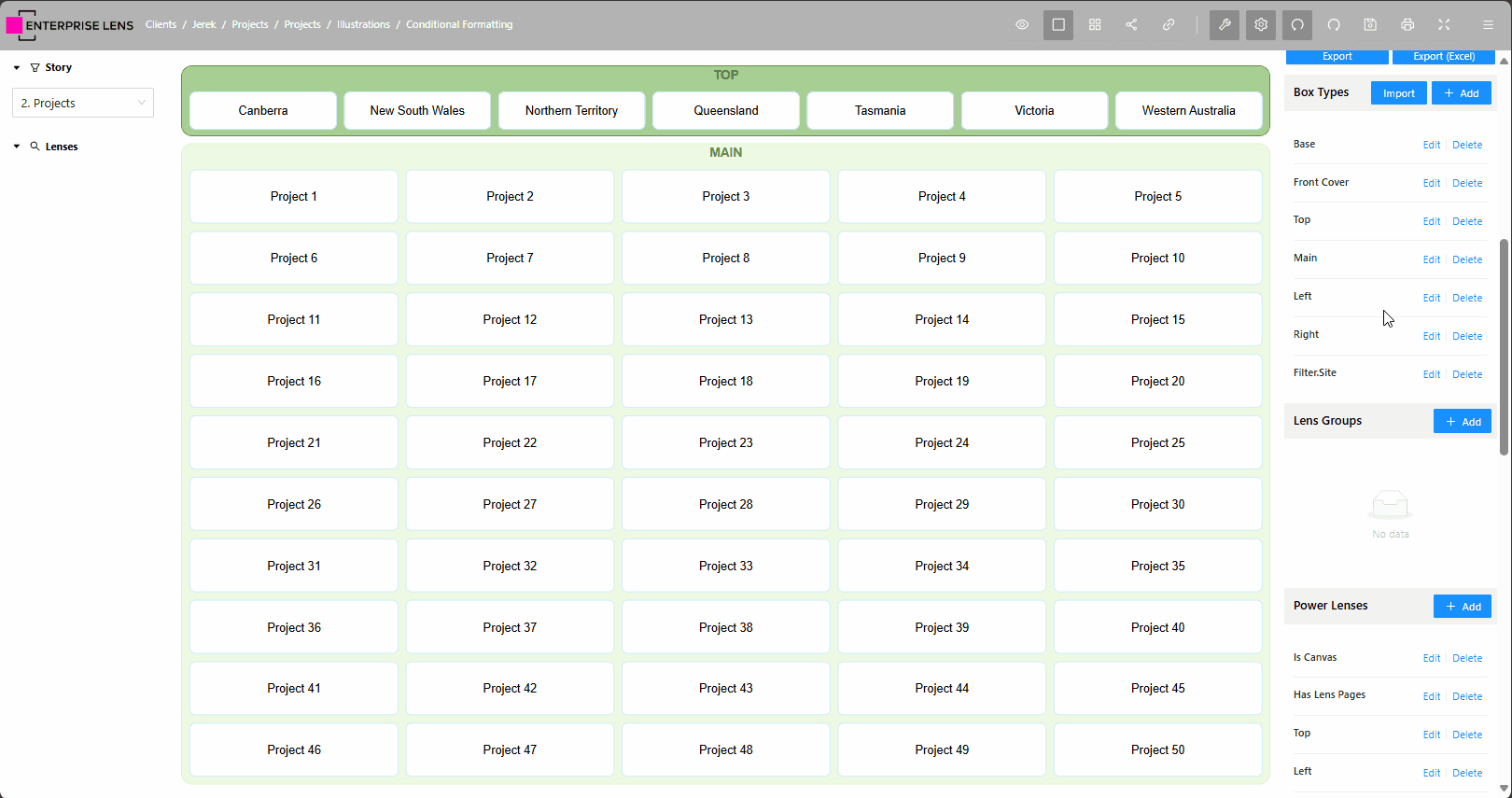Click Add button in Lens Groups

click(x=1462, y=422)
